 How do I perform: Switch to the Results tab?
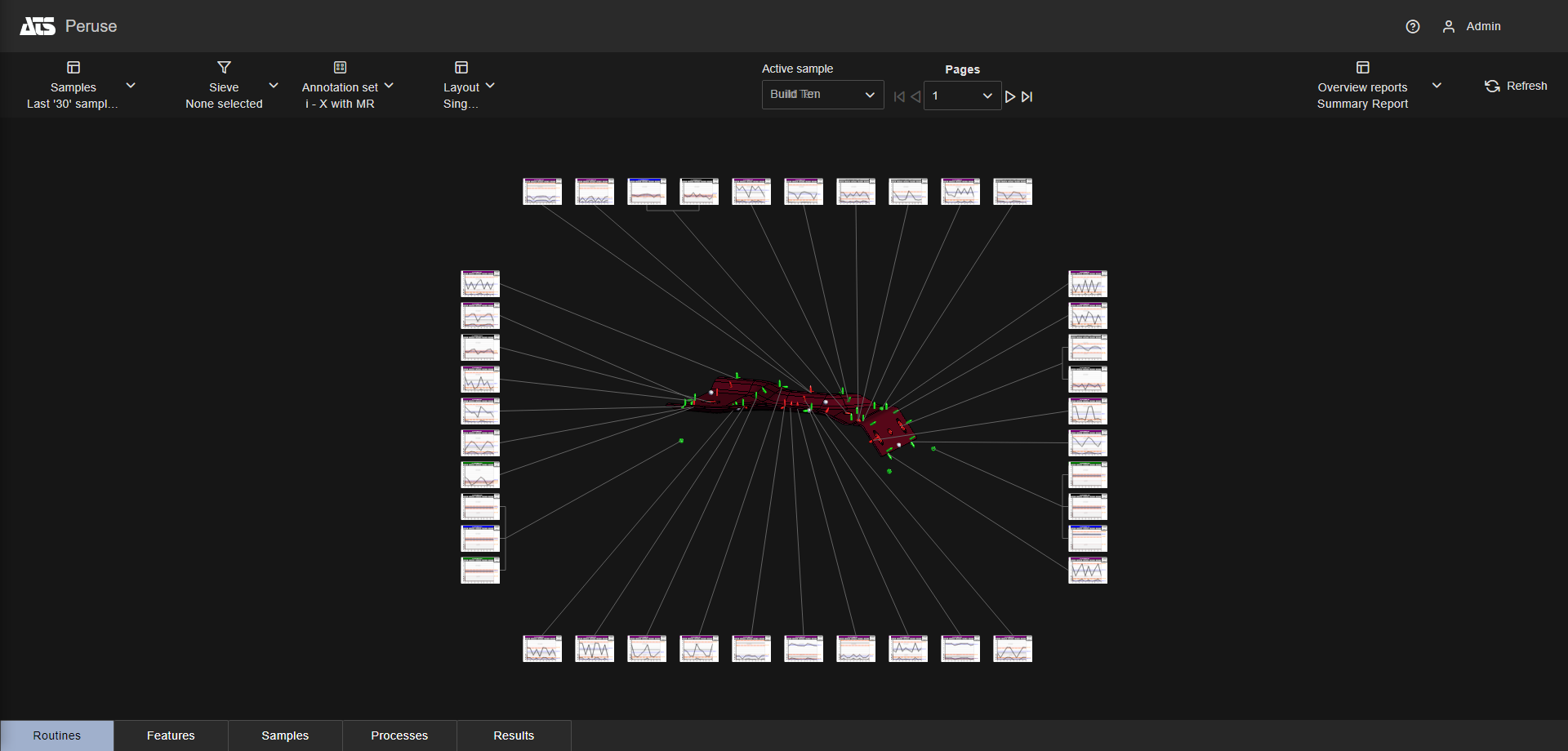click(514, 735)
